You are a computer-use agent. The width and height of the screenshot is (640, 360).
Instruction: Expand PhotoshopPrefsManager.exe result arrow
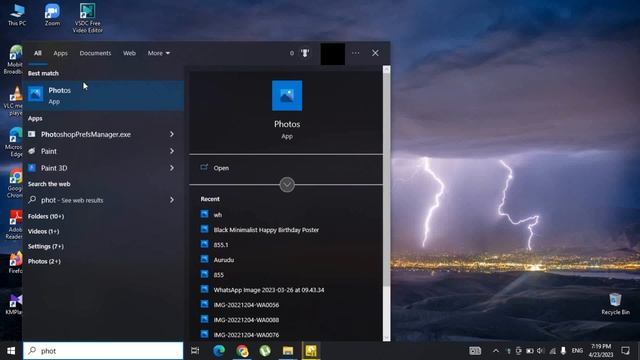click(x=172, y=134)
